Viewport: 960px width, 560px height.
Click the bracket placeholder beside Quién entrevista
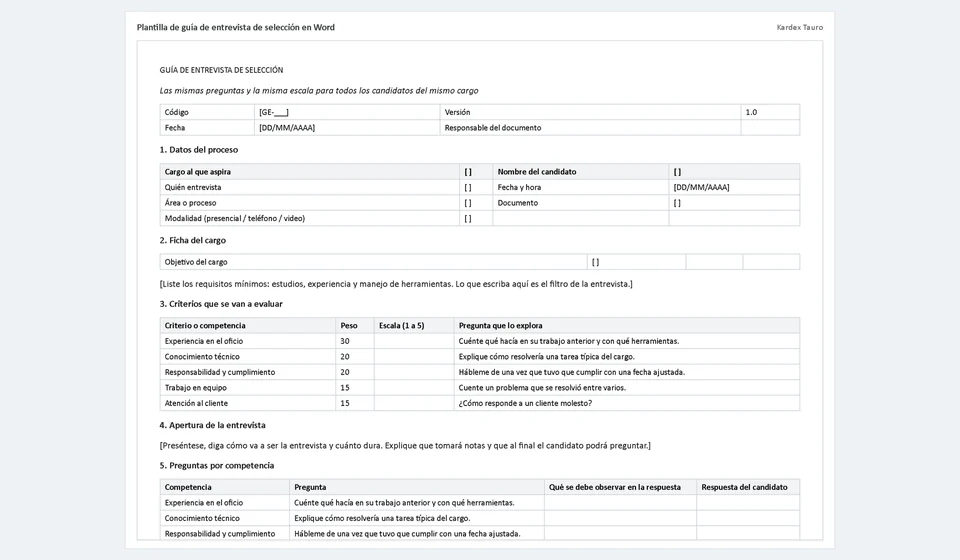(x=468, y=187)
